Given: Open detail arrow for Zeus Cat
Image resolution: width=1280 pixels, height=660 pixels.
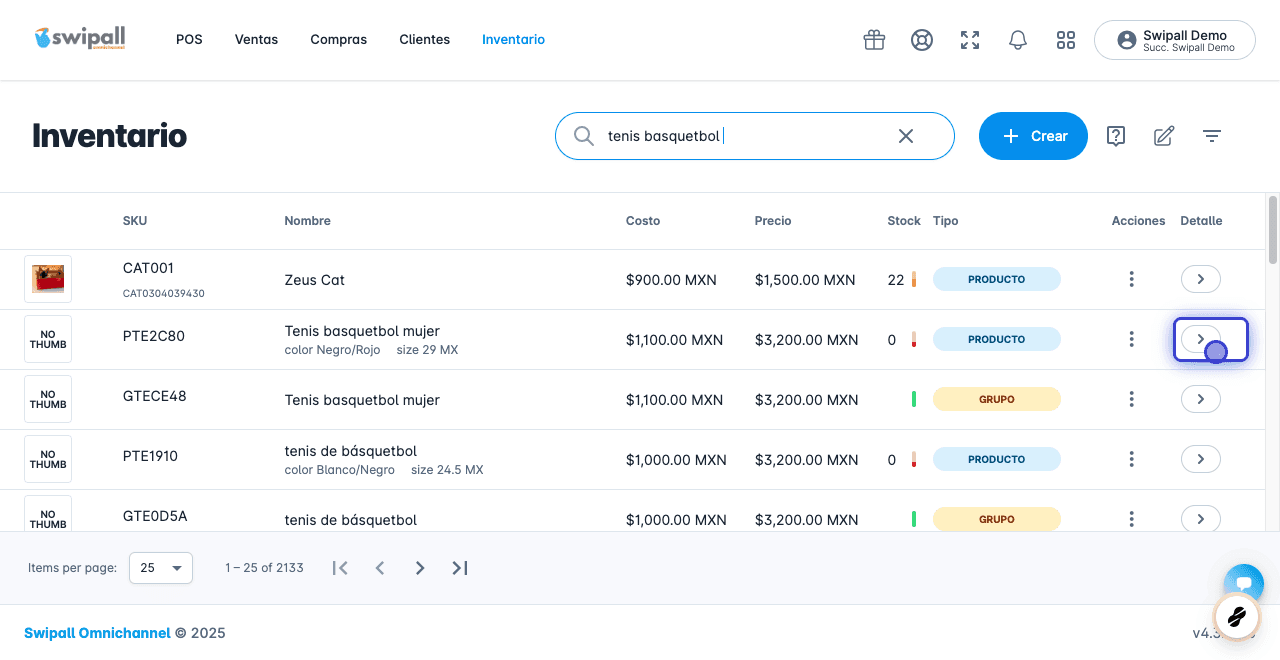Looking at the screenshot, I should [x=1201, y=279].
